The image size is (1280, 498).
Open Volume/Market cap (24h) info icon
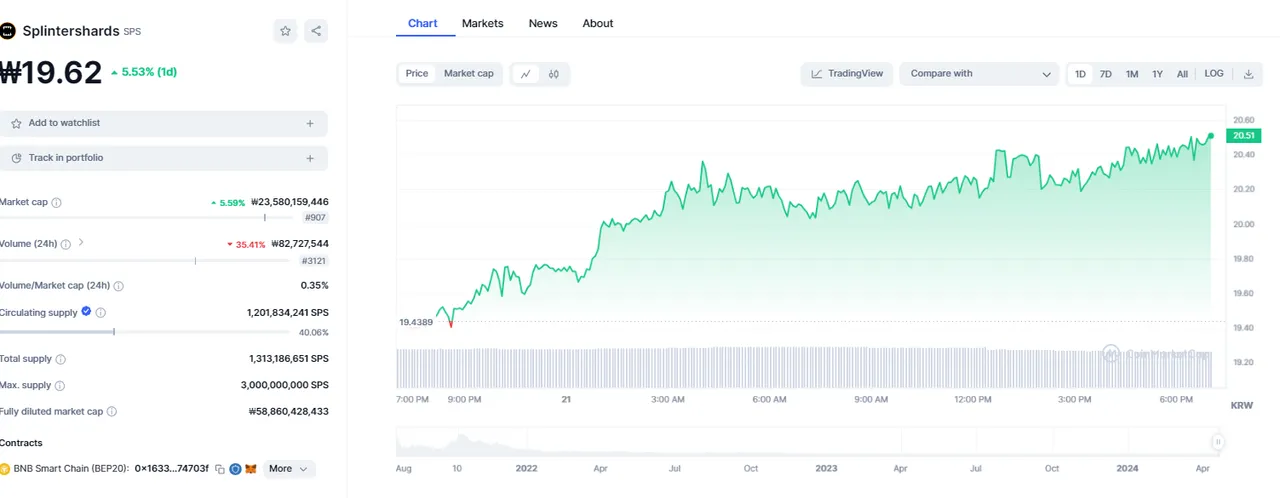(119, 286)
